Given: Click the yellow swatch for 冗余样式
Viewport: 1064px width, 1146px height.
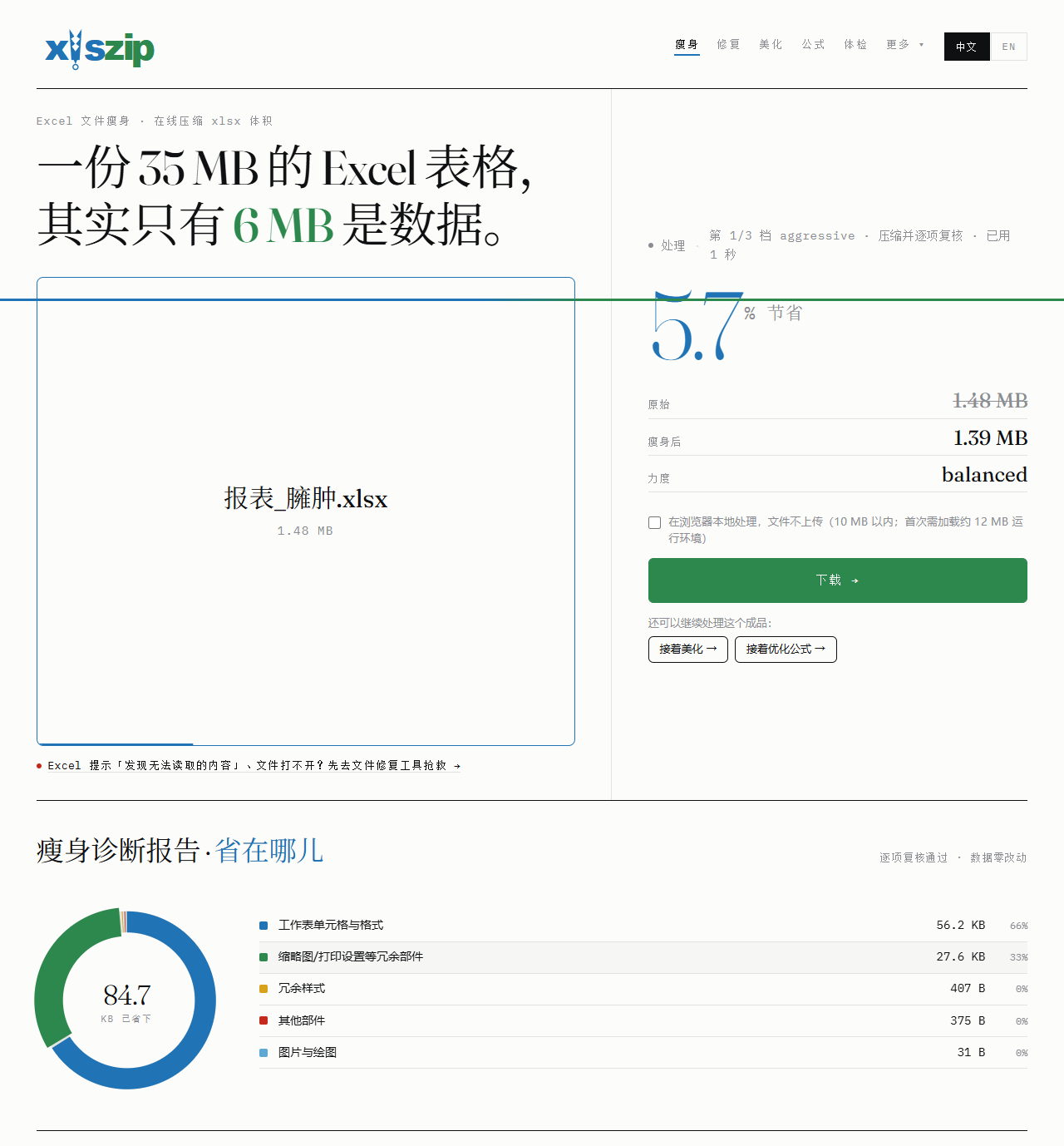Looking at the screenshot, I should (x=264, y=989).
